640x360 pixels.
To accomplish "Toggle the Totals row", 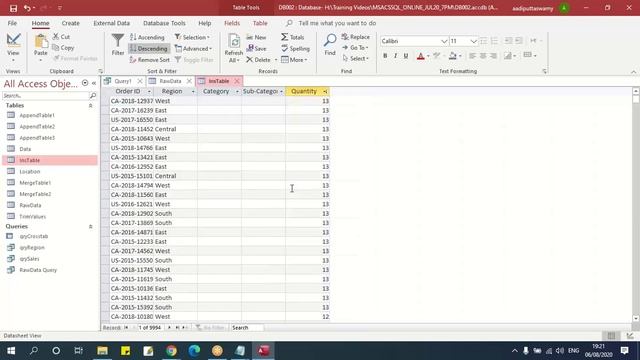I will coord(293,37).
